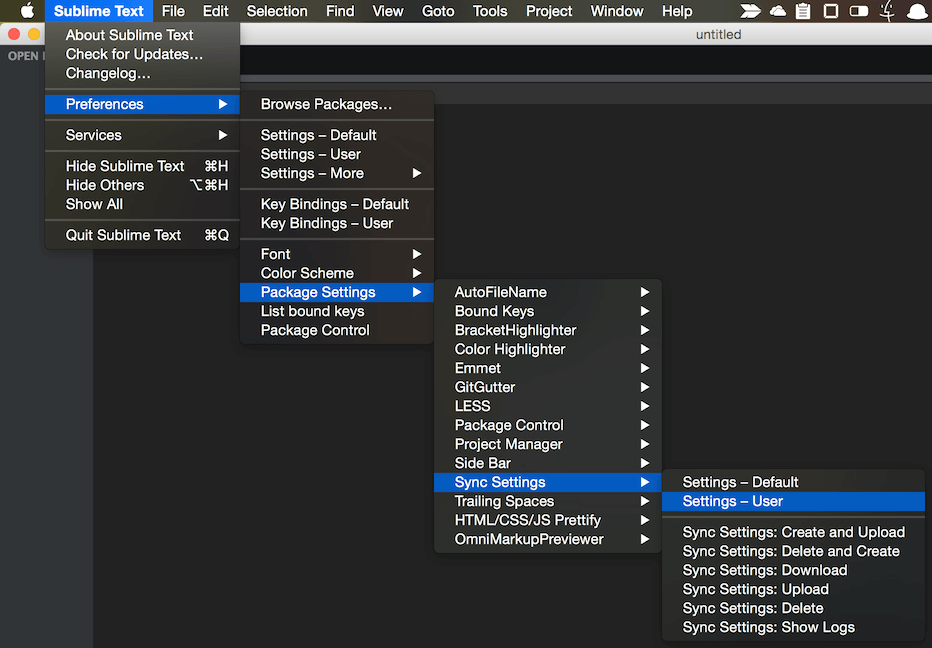This screenshot has height=648, width=932.
Task: Select About Sublime Text
Action: point(142,35)
